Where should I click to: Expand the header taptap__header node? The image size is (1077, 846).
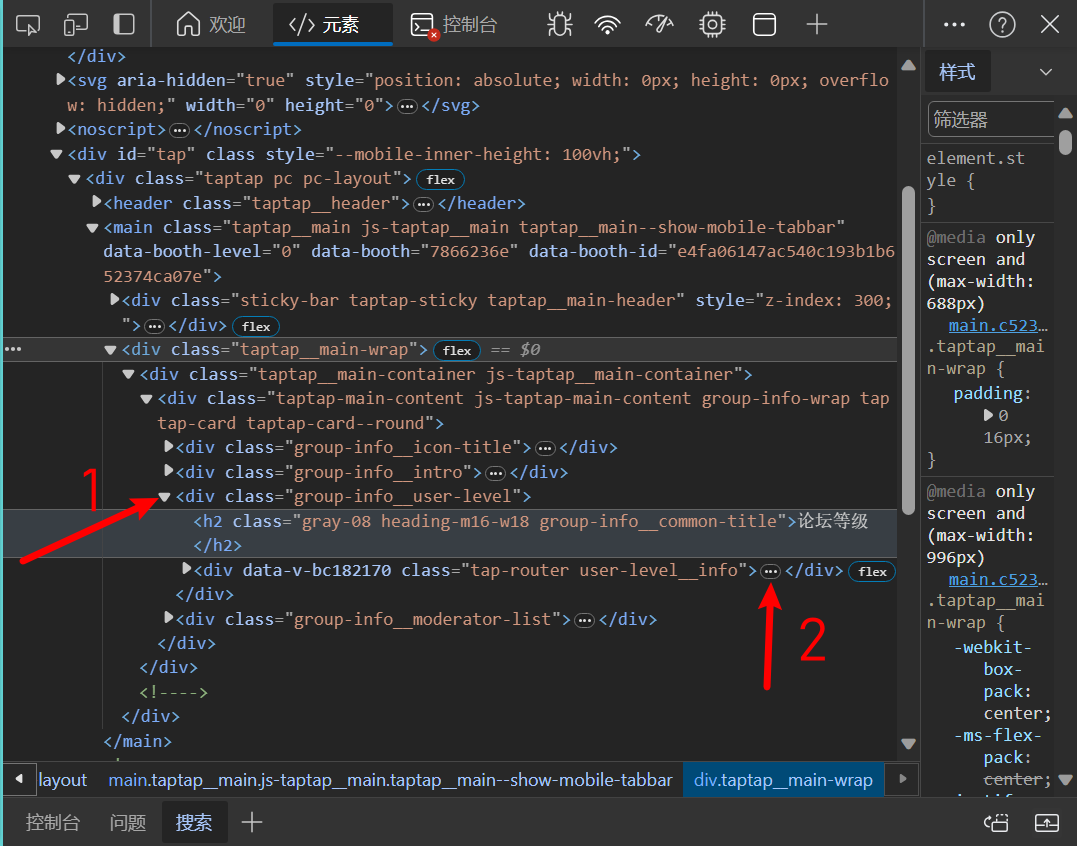tap(97, 202)
